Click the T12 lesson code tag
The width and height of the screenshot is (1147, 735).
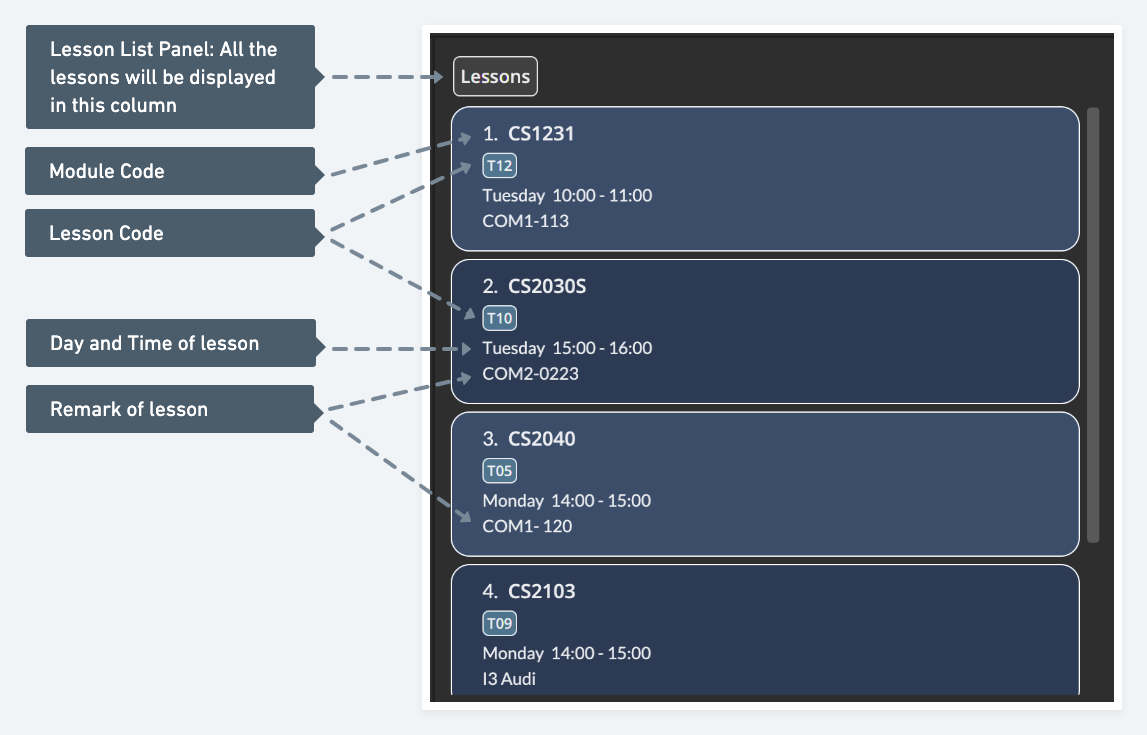click(499, 166)
